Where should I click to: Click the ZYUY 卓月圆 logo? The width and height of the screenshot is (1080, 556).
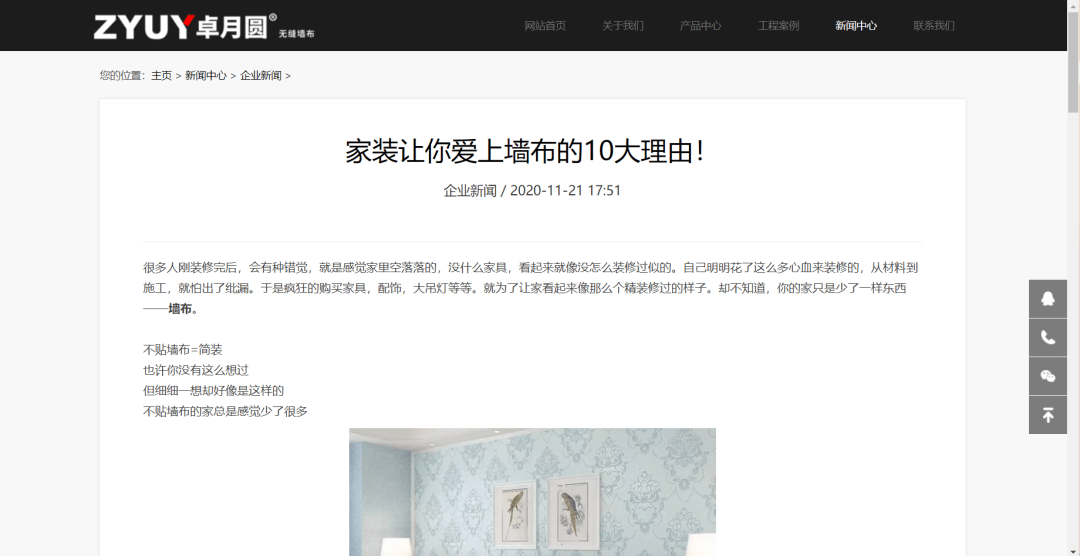(x=204, y=26)
